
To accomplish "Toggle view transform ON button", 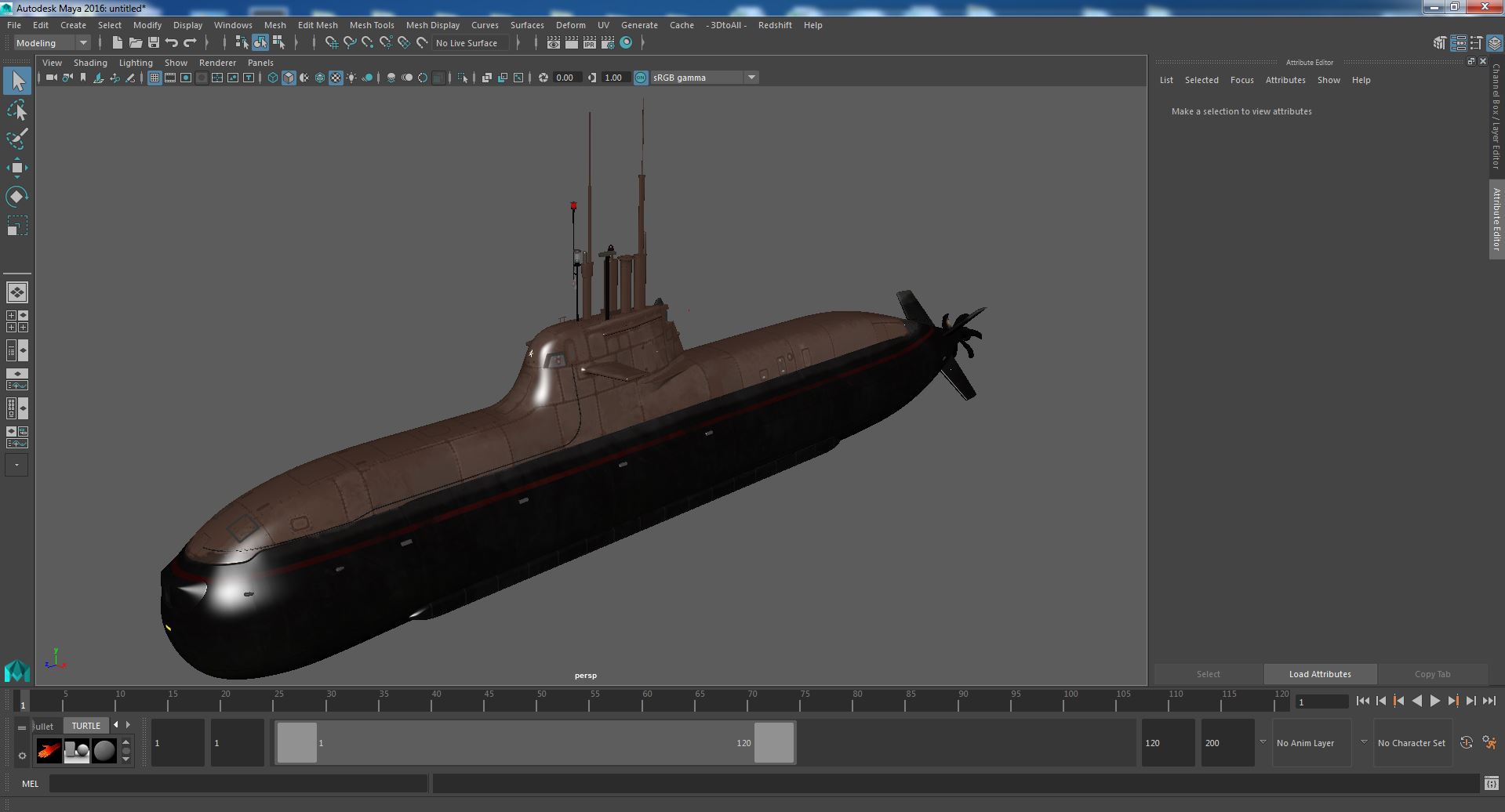I will 641,78.
